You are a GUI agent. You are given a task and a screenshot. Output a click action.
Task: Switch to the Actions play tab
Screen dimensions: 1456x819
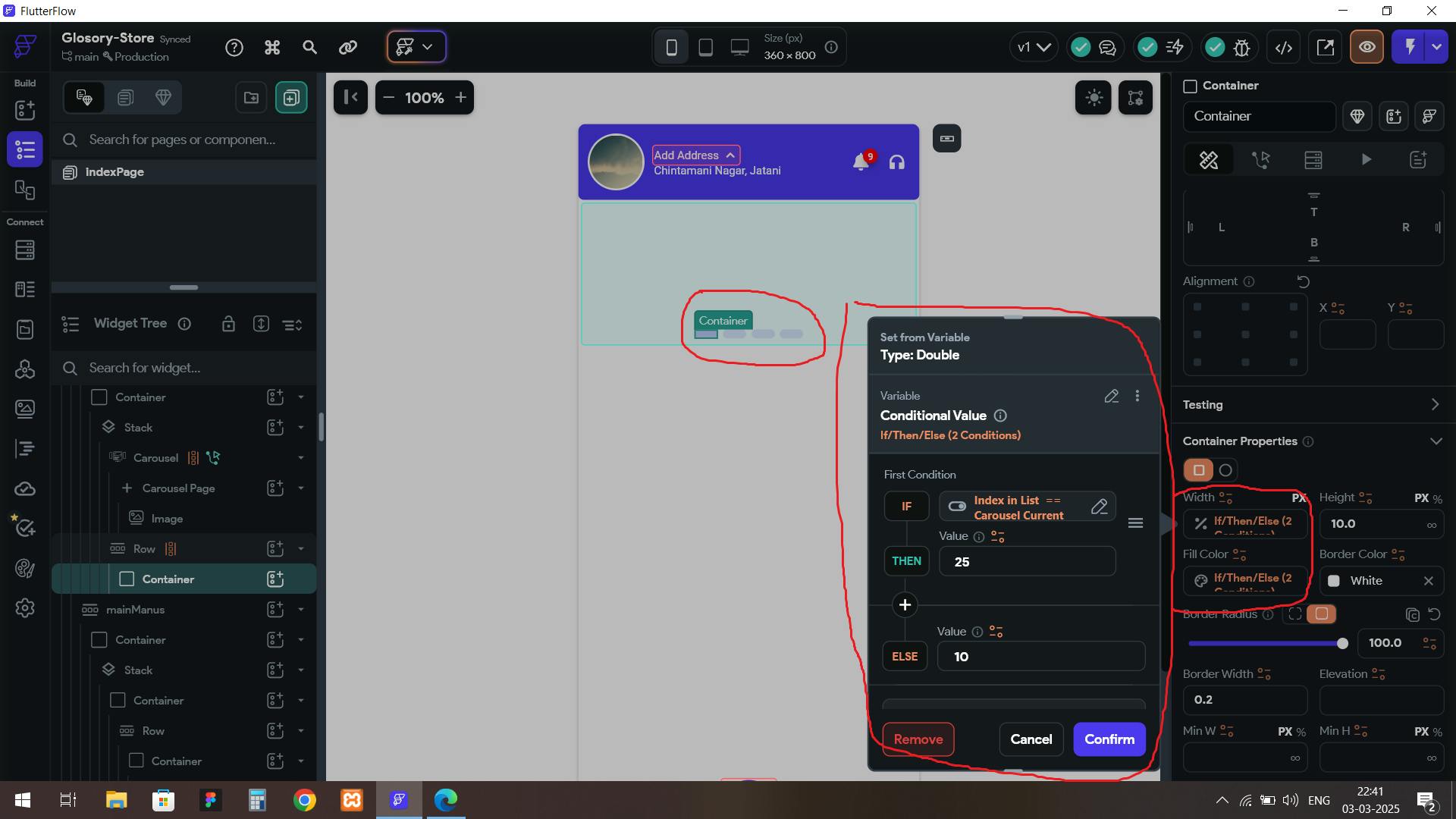coord(1366,159)
